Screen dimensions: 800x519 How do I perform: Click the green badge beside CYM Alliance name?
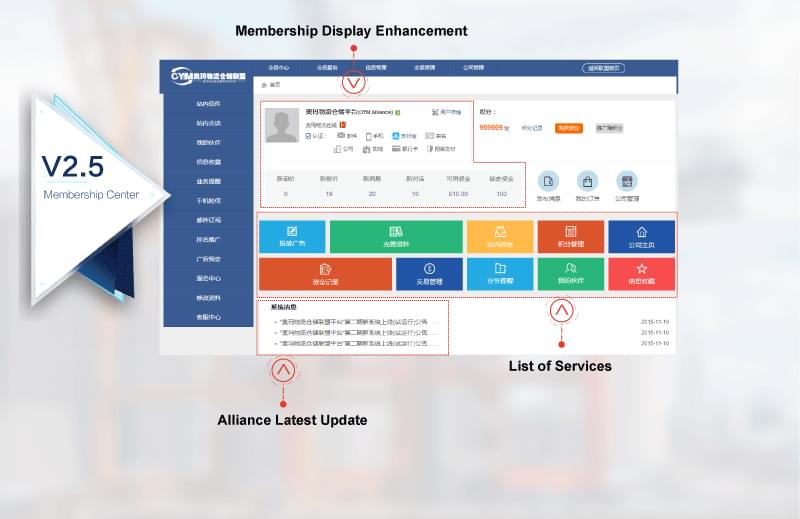tap(397, 112)
